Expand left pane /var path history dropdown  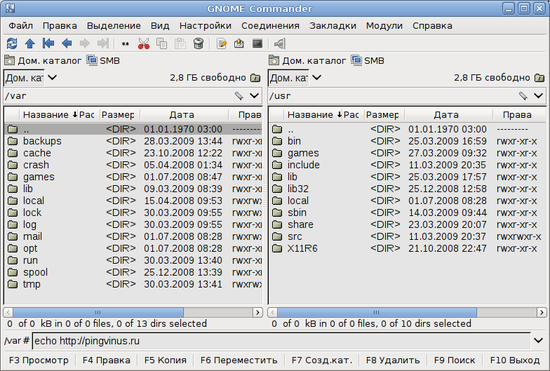[254, 95]
